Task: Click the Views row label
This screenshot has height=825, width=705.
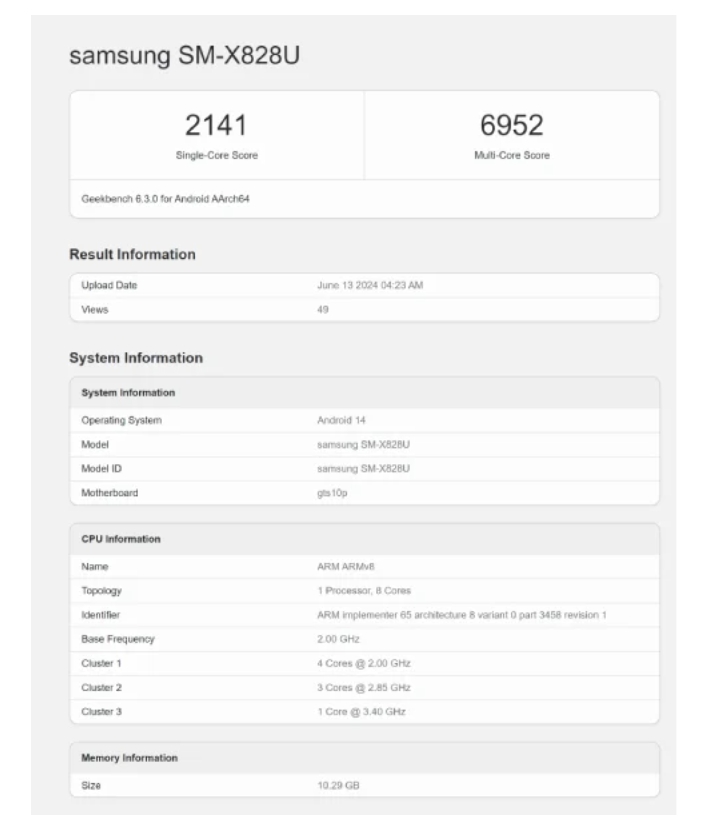Action: click(95, 309)
